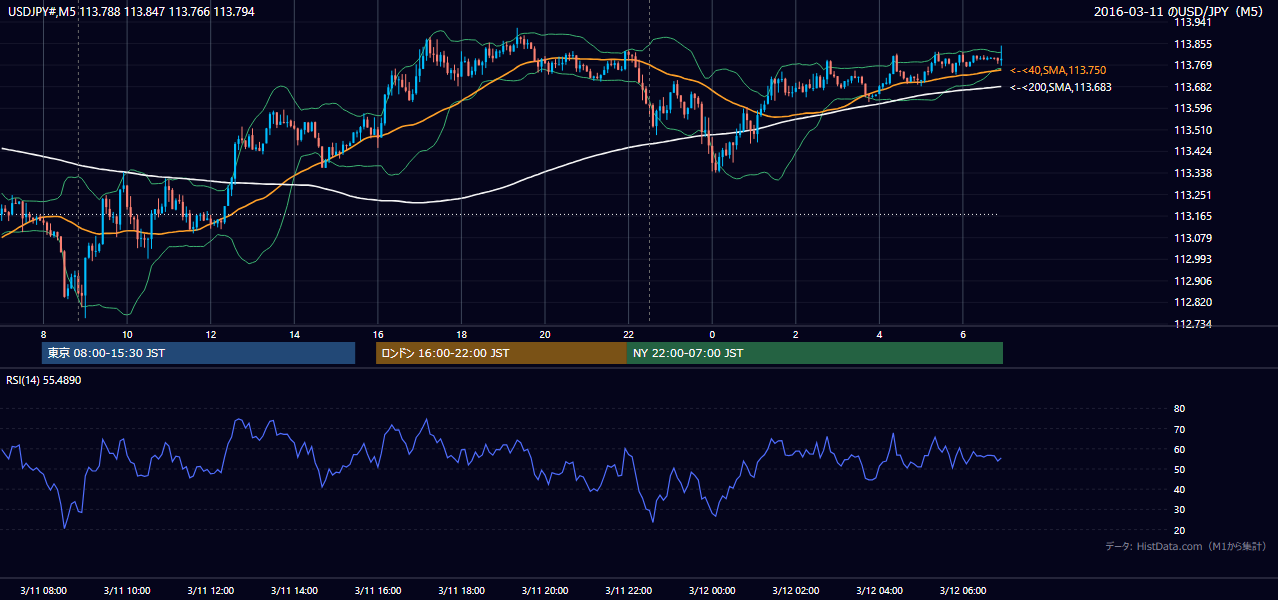Click the RSI(14) 55.4890 indicator label
This screenshot has height=600, width=1278.
point(44,380)
